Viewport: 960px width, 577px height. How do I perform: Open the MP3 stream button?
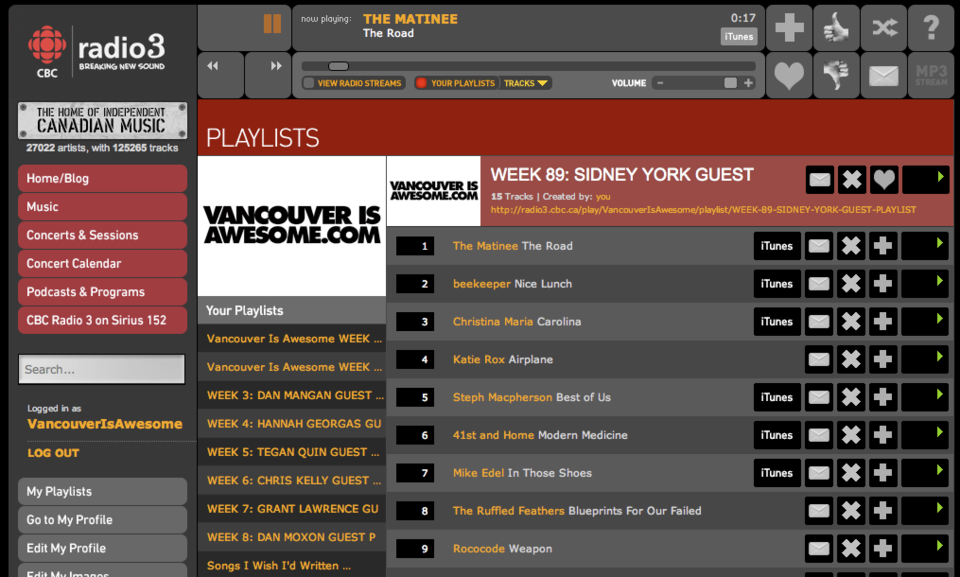click(931, 75)
